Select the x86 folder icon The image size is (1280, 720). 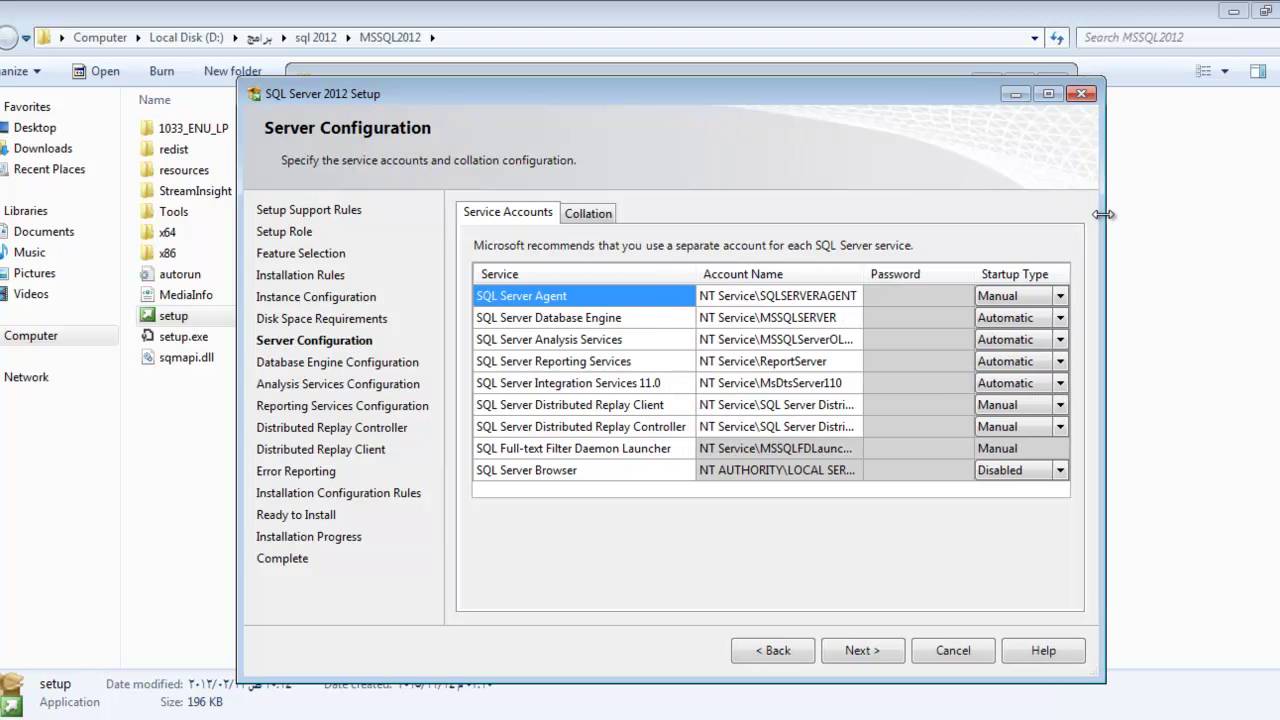[147, 253]
